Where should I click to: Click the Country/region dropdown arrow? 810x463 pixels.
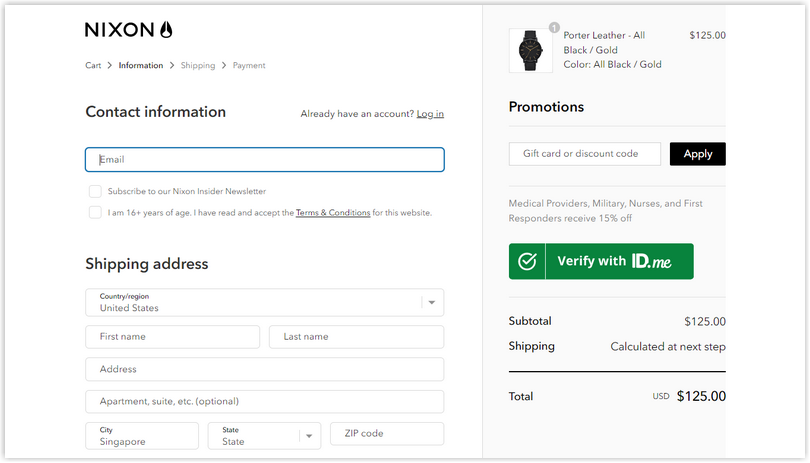point(432,302)
